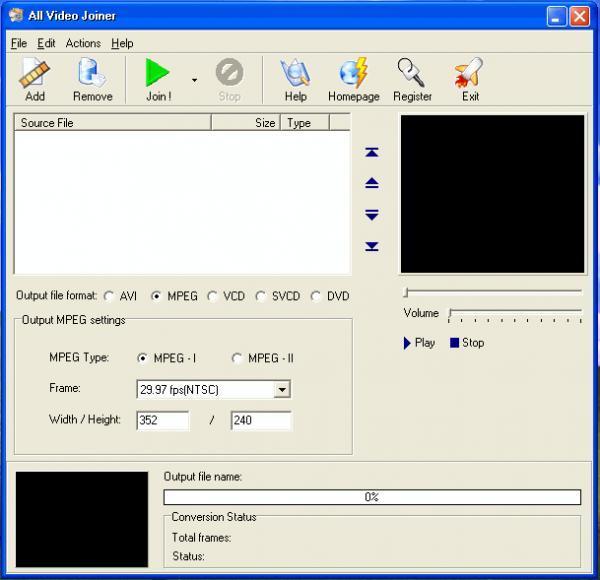
Task: Click the Remove file toolbar icon
Action: point(92,80)
